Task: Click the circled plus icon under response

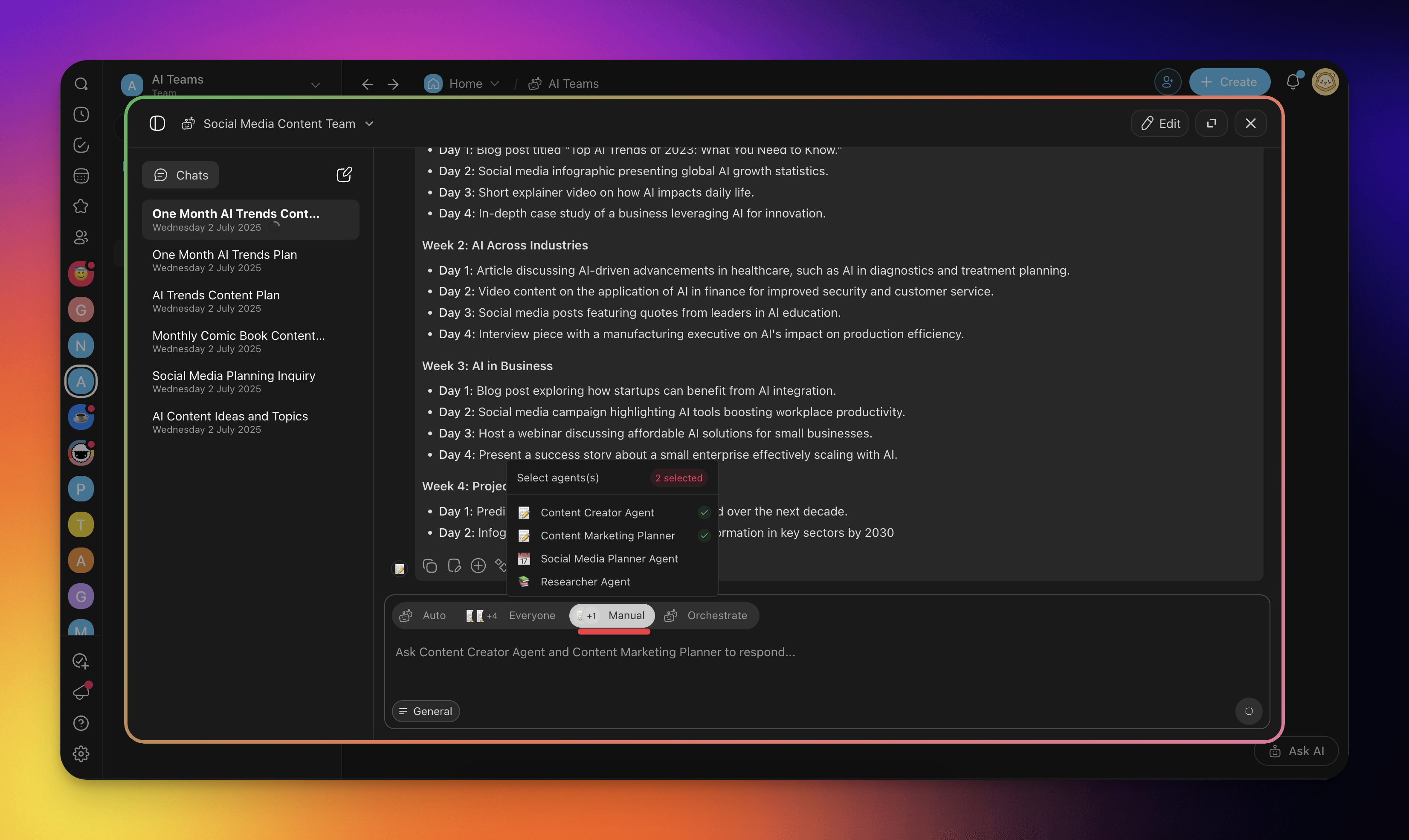Action: coord(478,565)
